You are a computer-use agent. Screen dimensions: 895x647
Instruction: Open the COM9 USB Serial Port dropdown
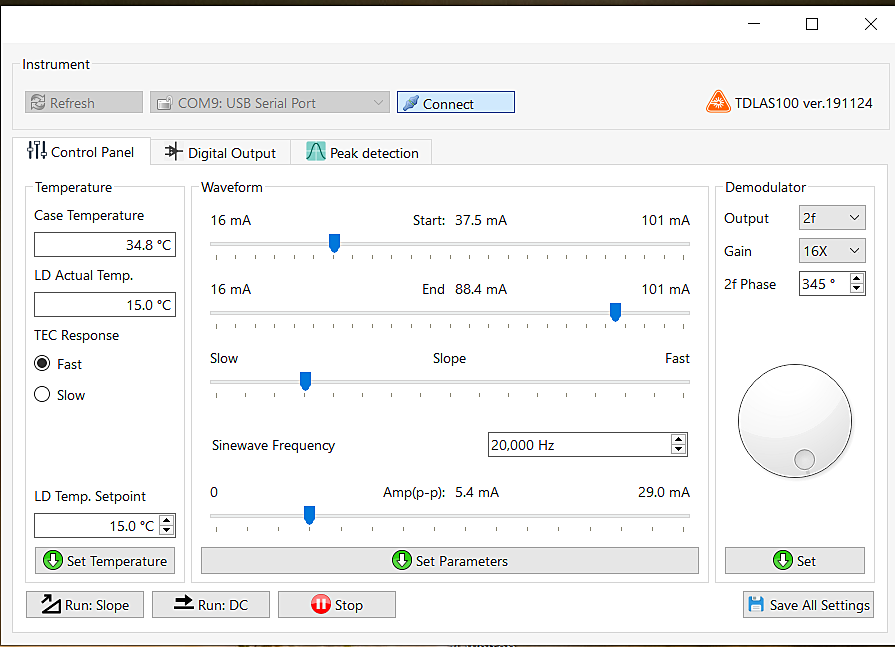tap(269, 103)
